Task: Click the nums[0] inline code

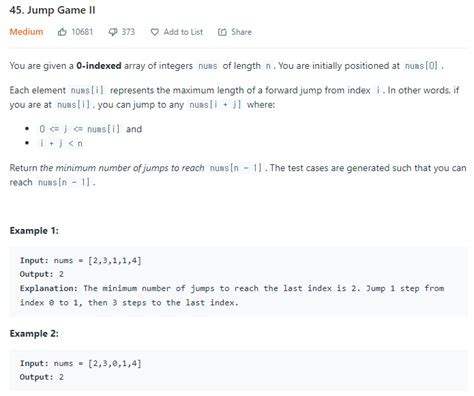Action: (421, 66)
